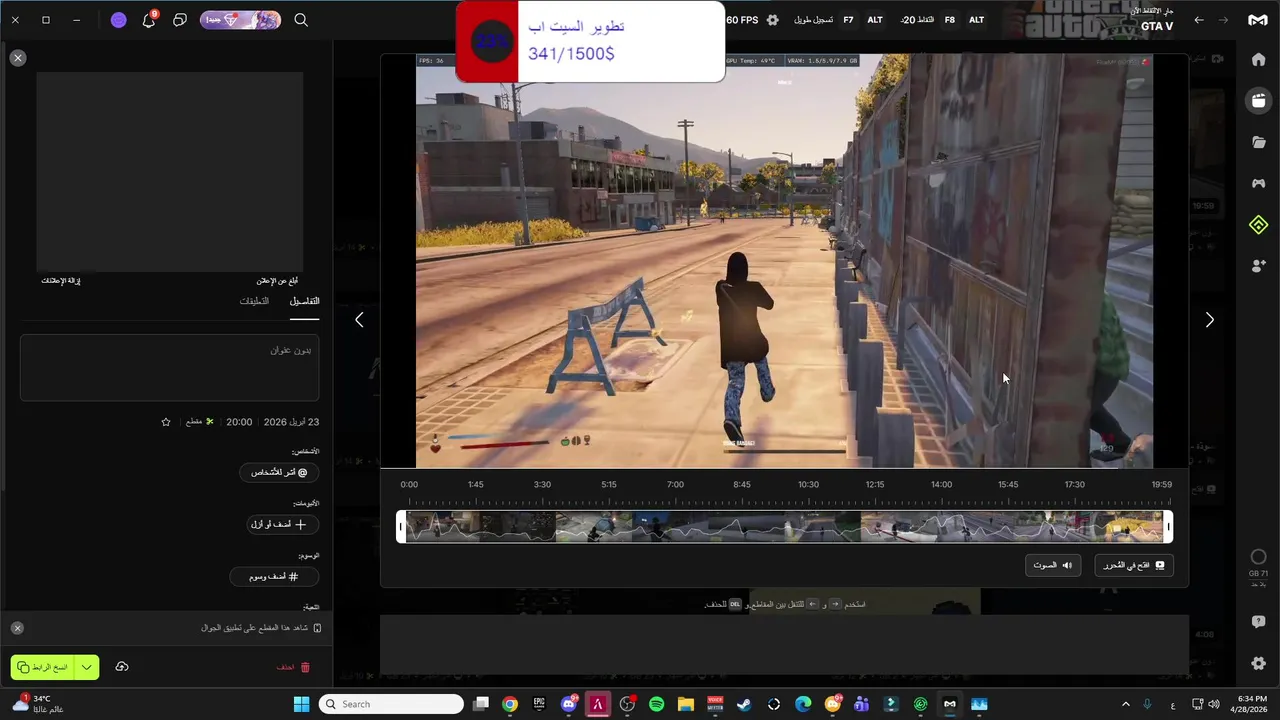
Task: Click the remove ads link under the ad box
Action: [61, 281]
